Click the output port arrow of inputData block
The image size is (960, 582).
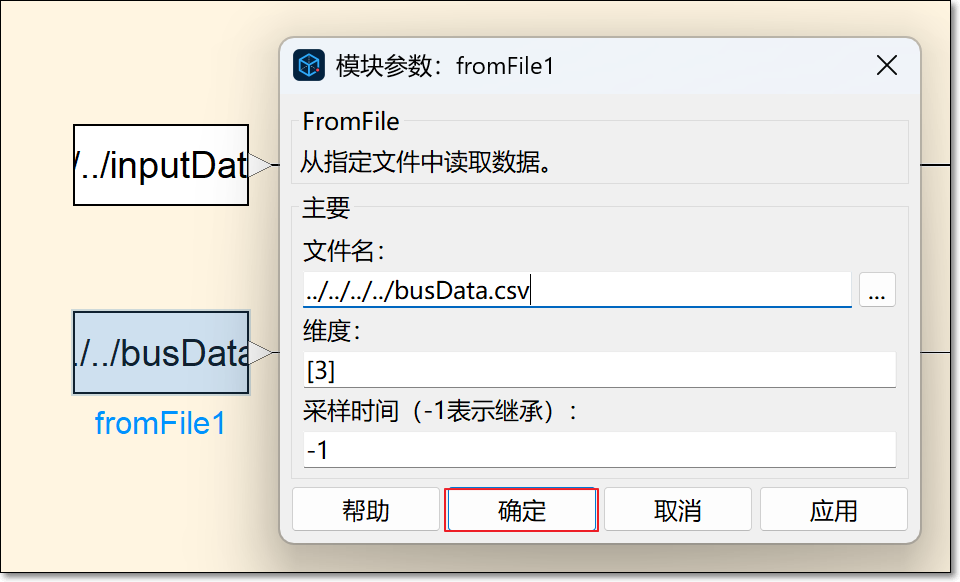260,165
